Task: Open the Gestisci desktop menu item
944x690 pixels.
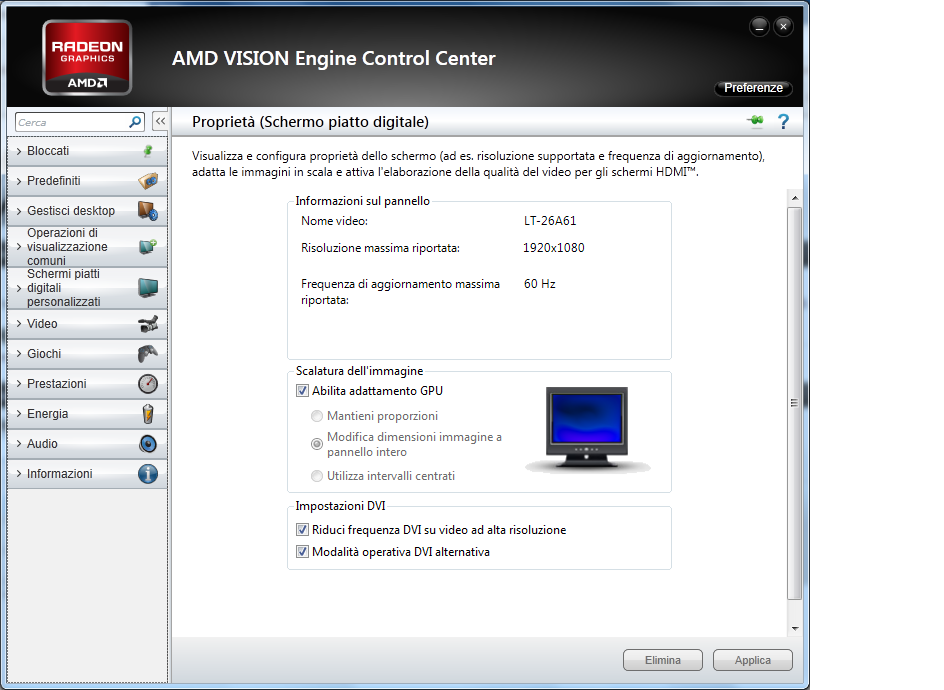Action: point(87,211)
